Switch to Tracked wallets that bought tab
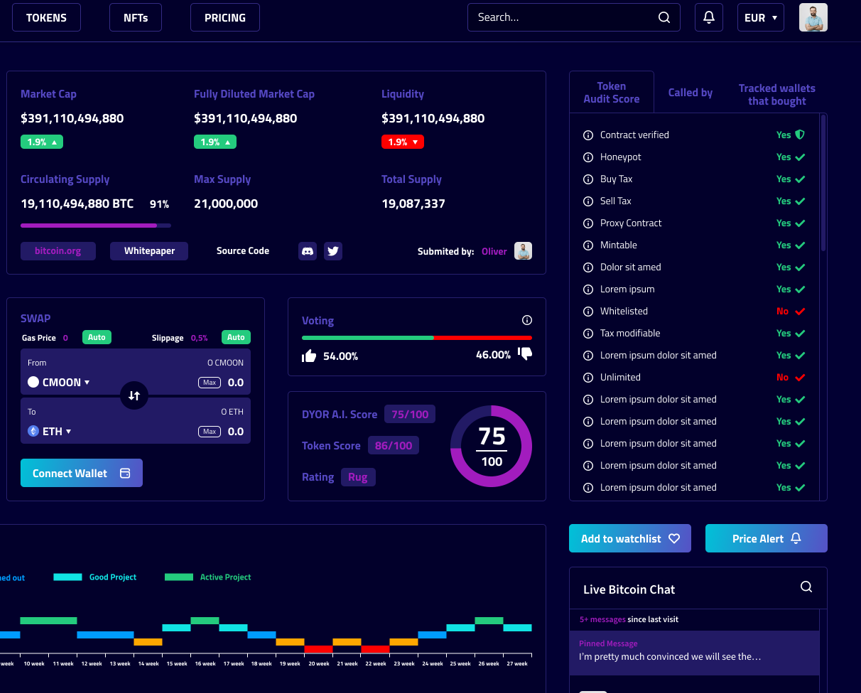Viewport: 861px width, 693px height. click(x=777, y=94)
